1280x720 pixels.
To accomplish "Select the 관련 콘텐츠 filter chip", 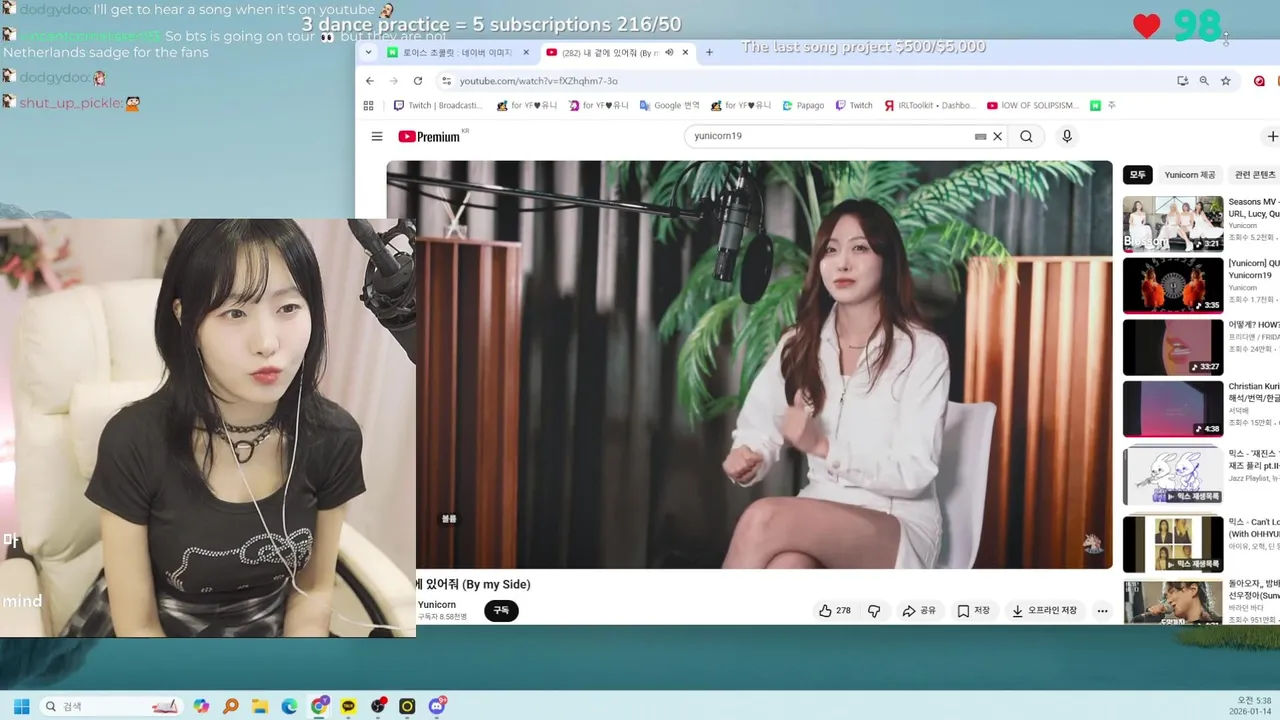I will (x=1255, y=175).
